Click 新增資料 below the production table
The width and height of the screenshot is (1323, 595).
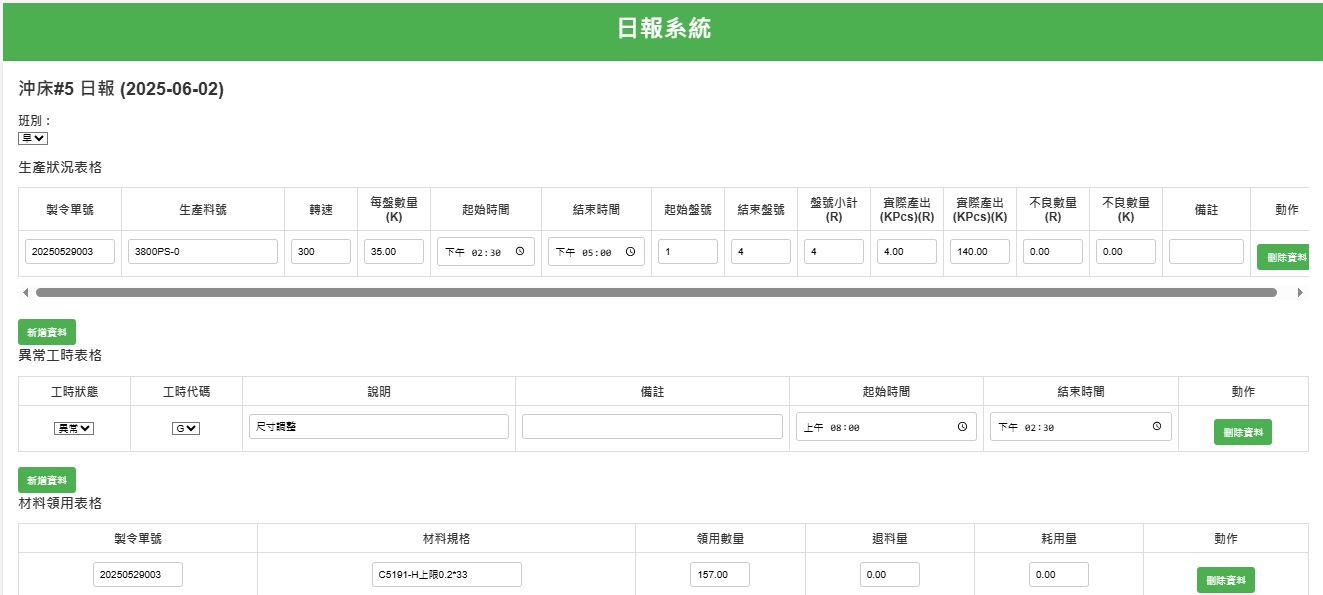(x=47, y=332)
